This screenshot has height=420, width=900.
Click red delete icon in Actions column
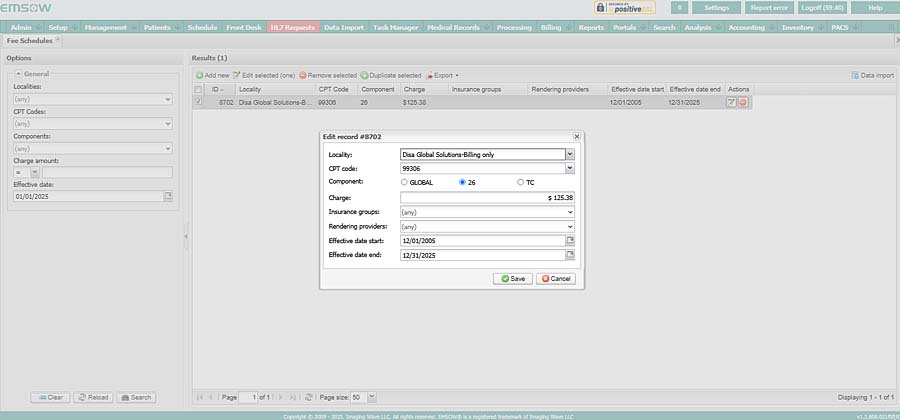pos(743,102)
